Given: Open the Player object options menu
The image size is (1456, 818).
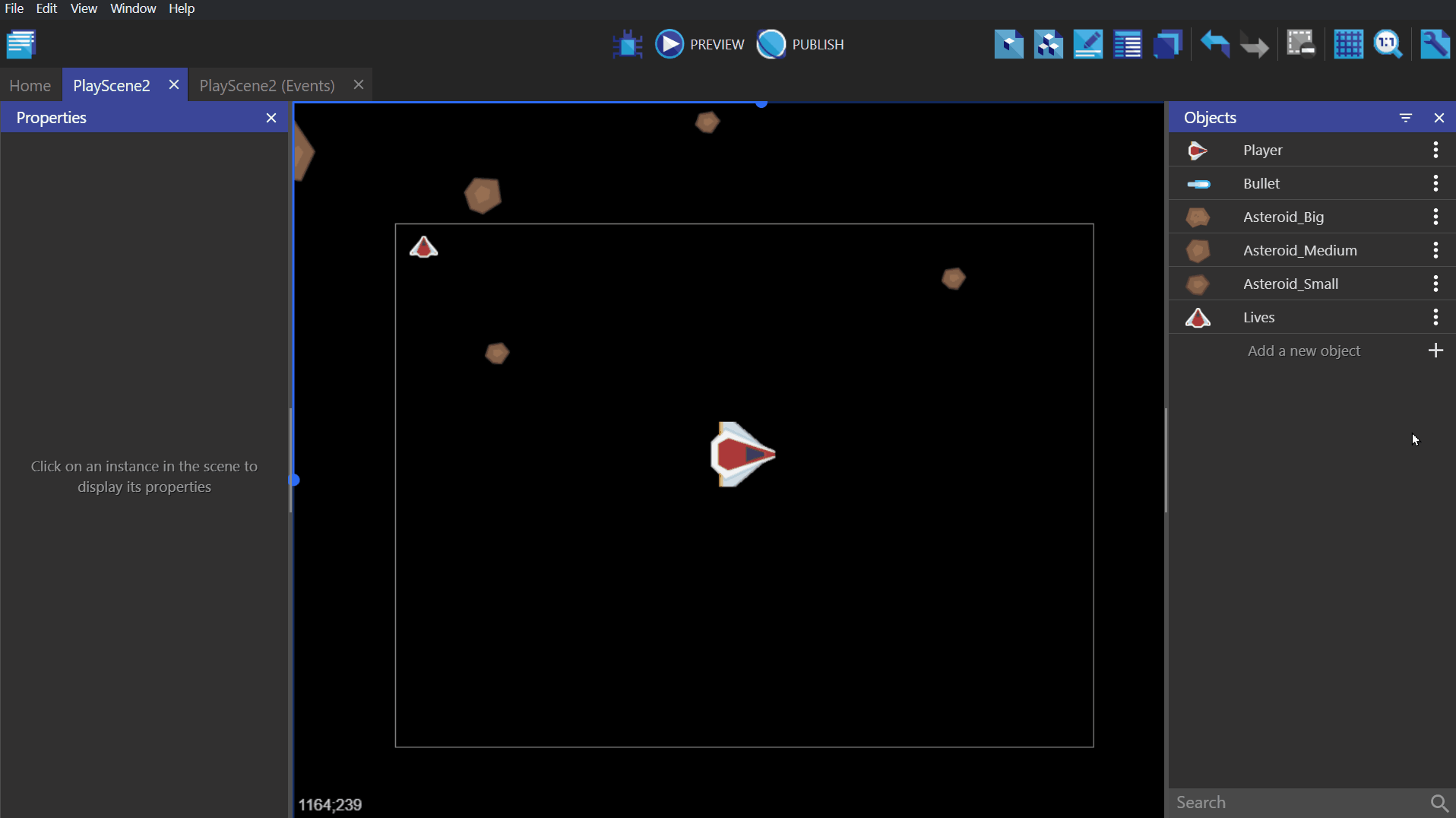Looking at the screenshot, I should click(x=1435, y=150).
